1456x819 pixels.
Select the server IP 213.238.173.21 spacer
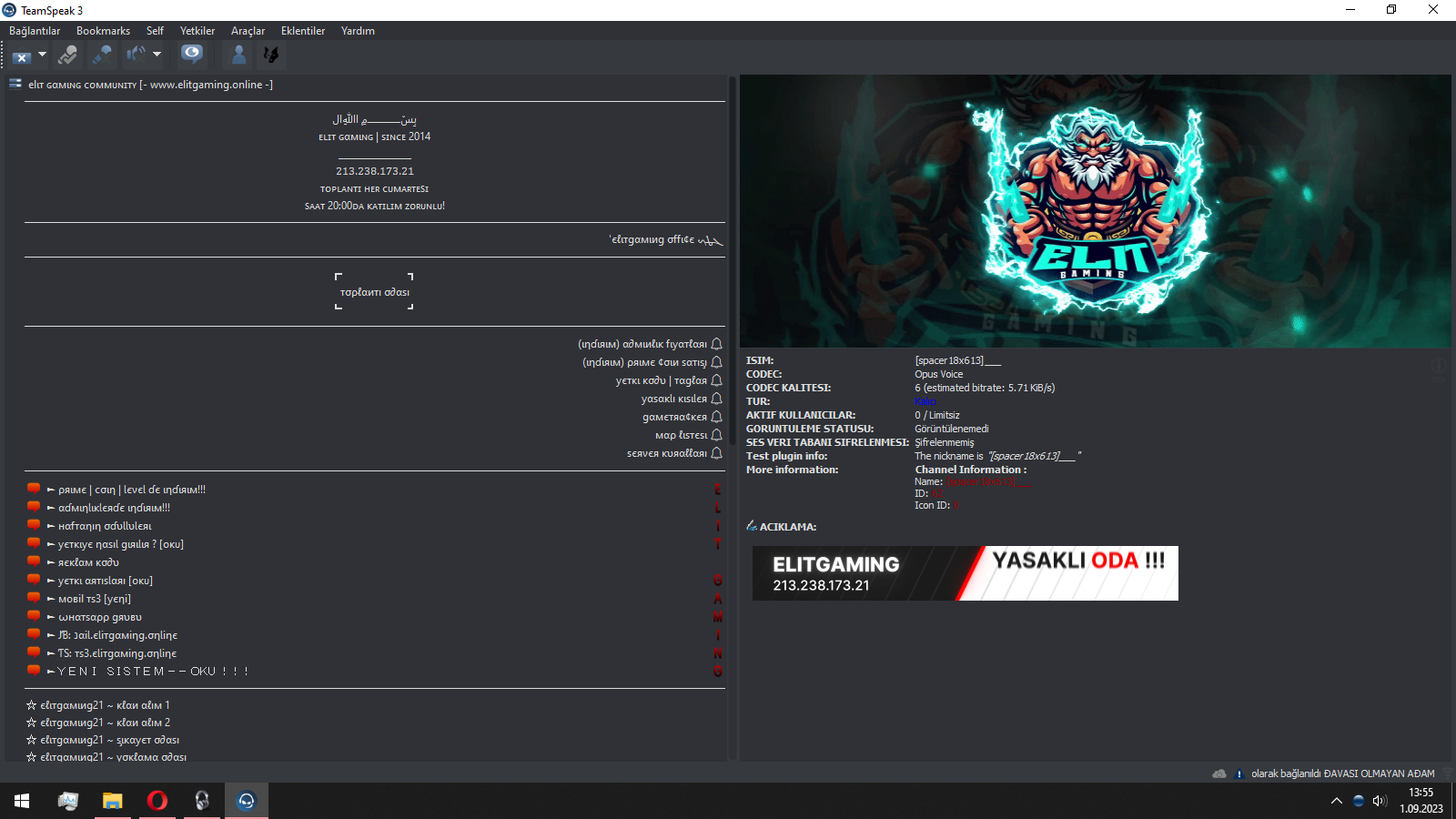click(375, 171)
